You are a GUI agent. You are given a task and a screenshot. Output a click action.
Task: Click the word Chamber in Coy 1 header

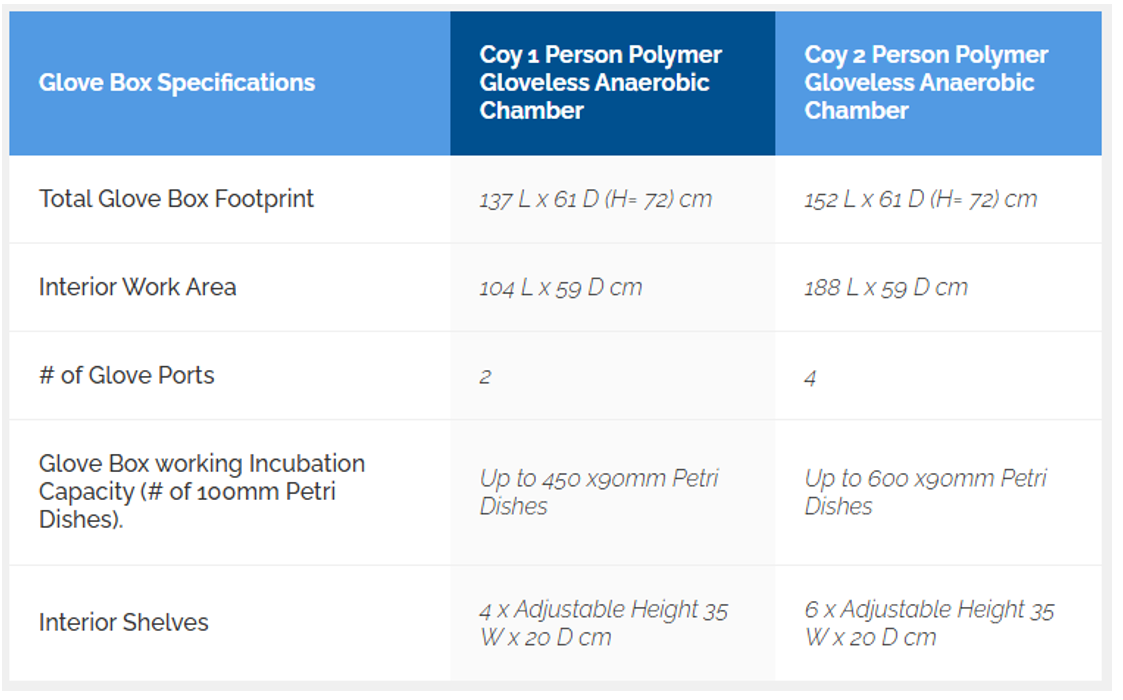pos(531,111)
